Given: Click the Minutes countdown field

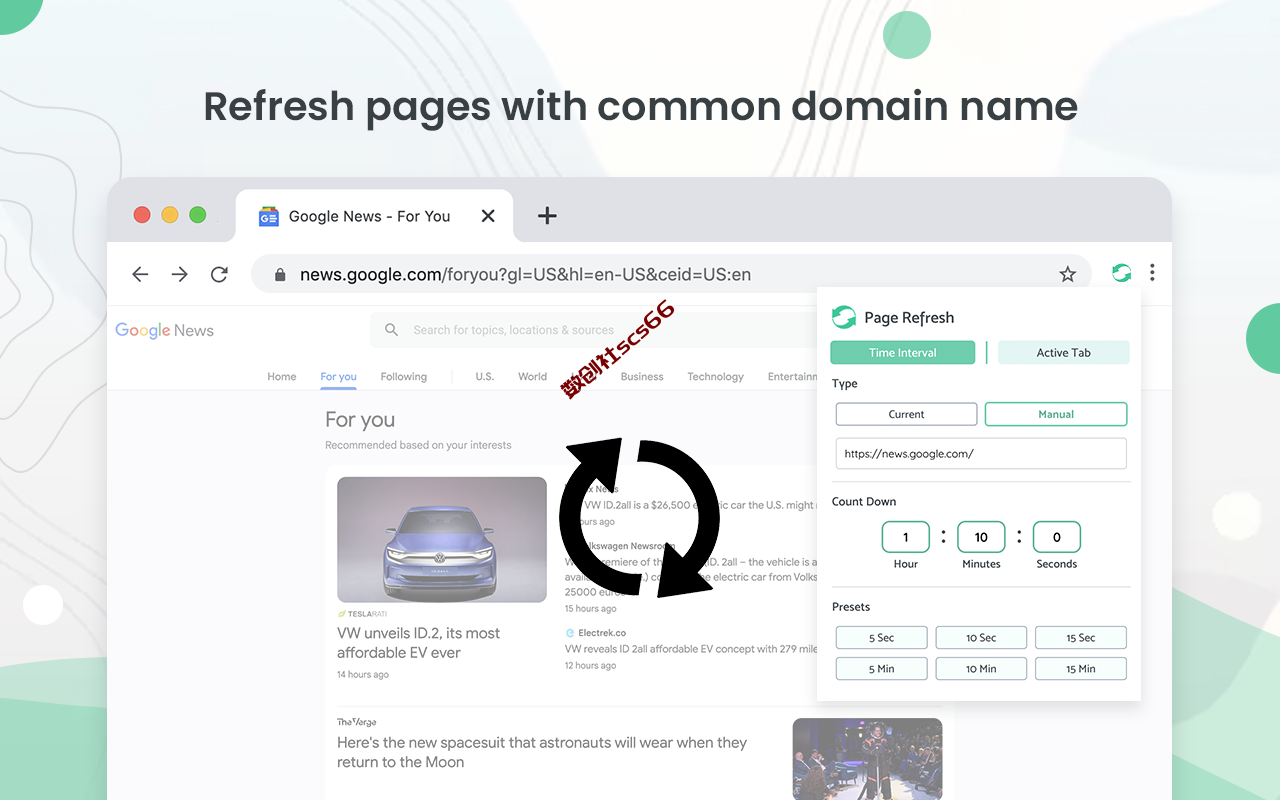Looking at the screenshot, I should click(x=981, y=537).
